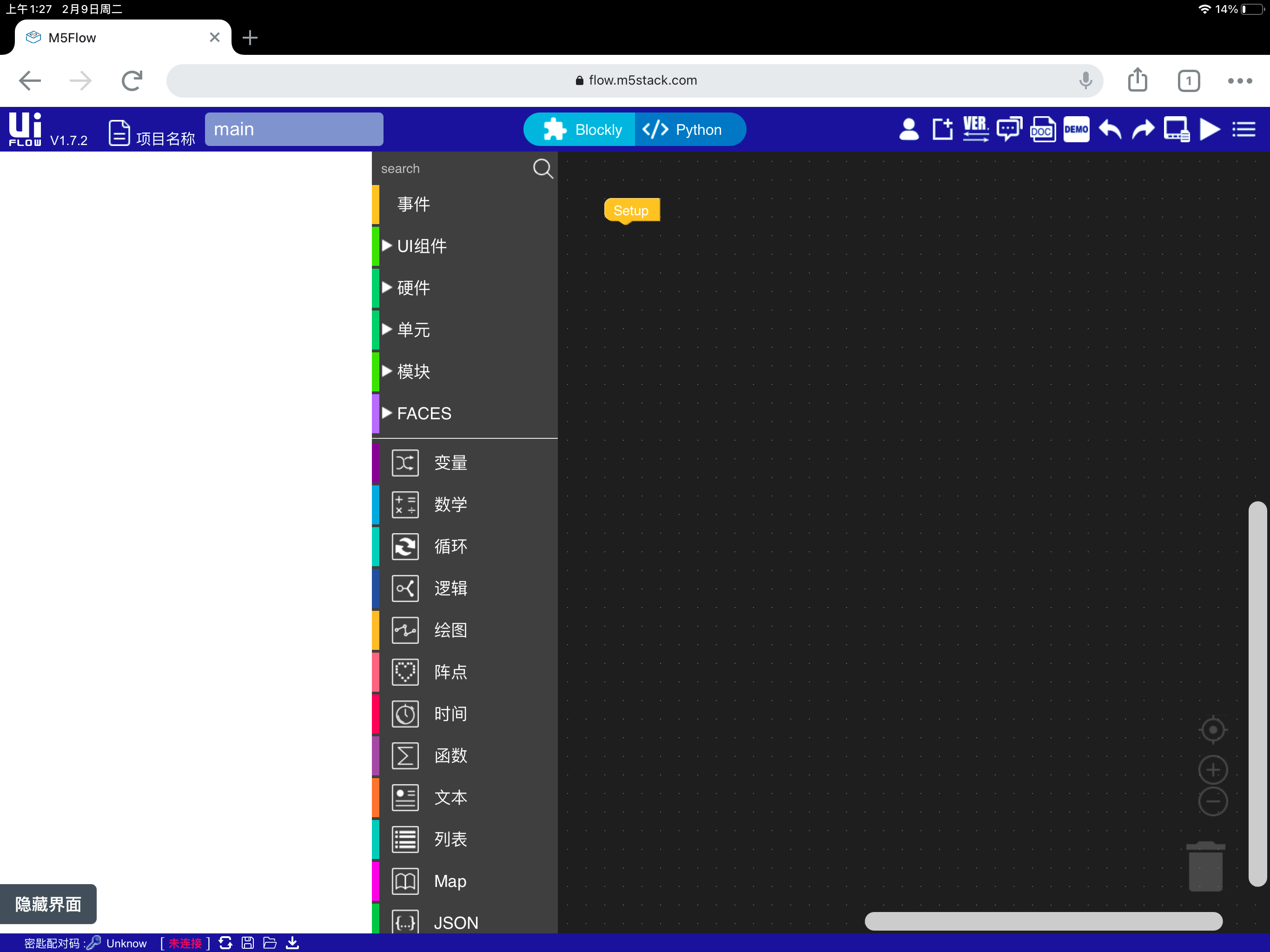
Task: Click the workspace trash can
Action: [x=1205, y=866]
